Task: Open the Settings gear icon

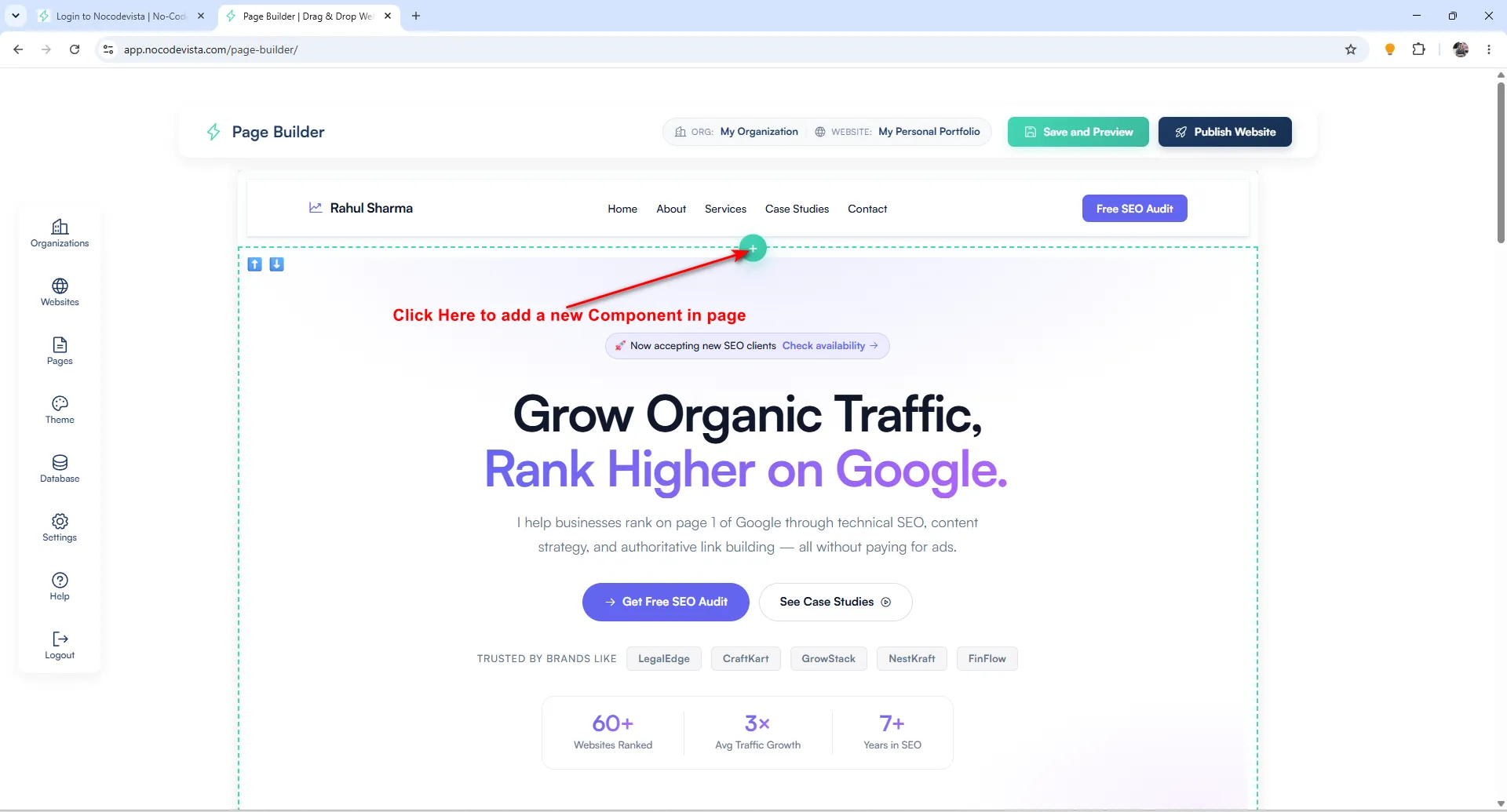Action: pyautogui.click(x=60, y=527)
